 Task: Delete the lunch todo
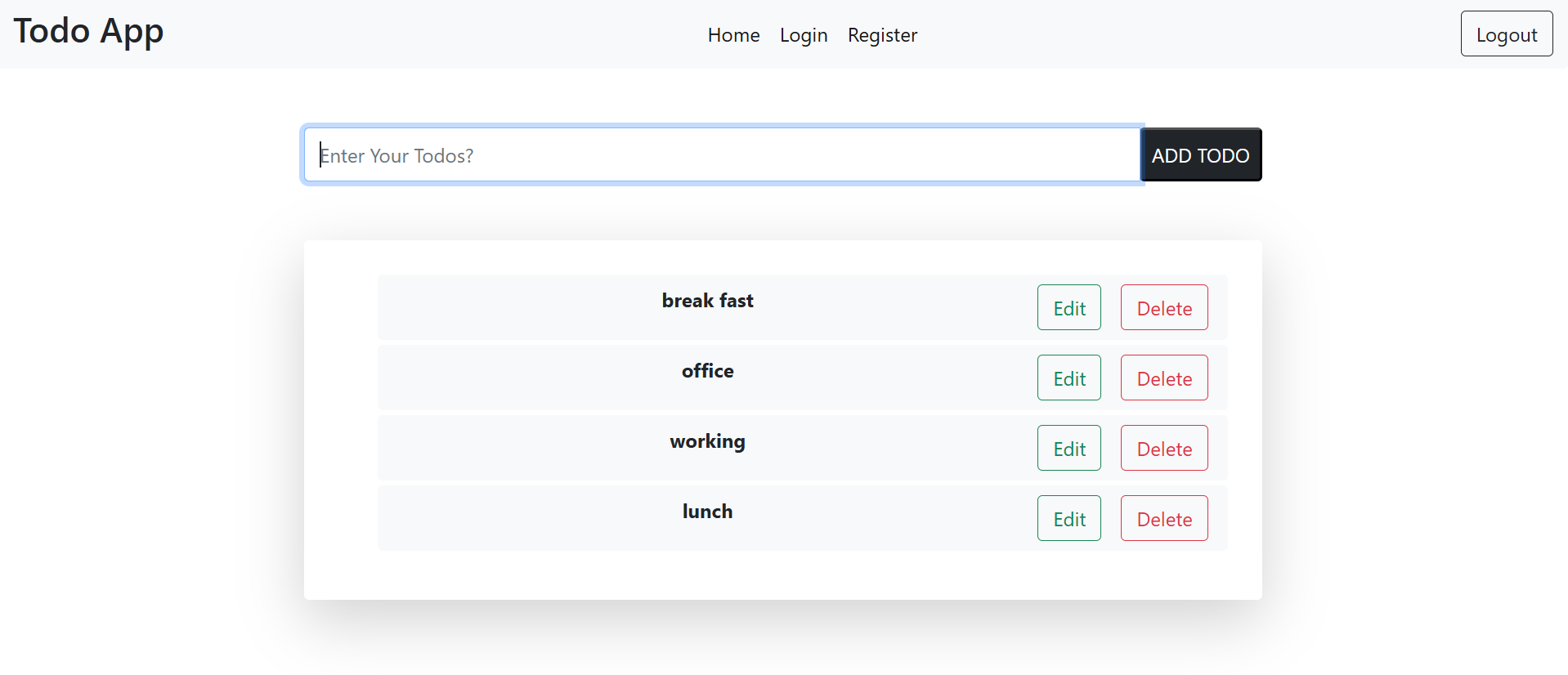point(1163,519)
